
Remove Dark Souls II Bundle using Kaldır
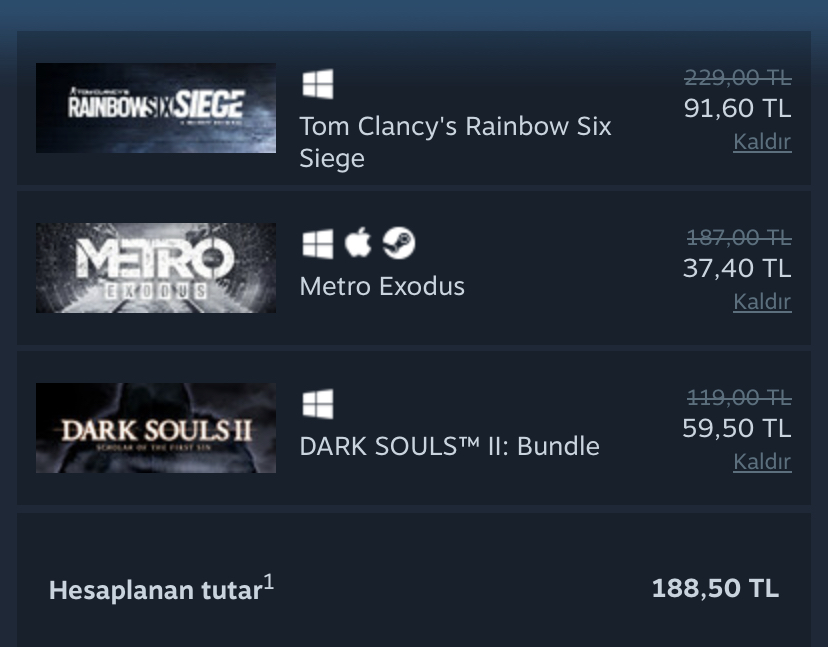point(762,462)
